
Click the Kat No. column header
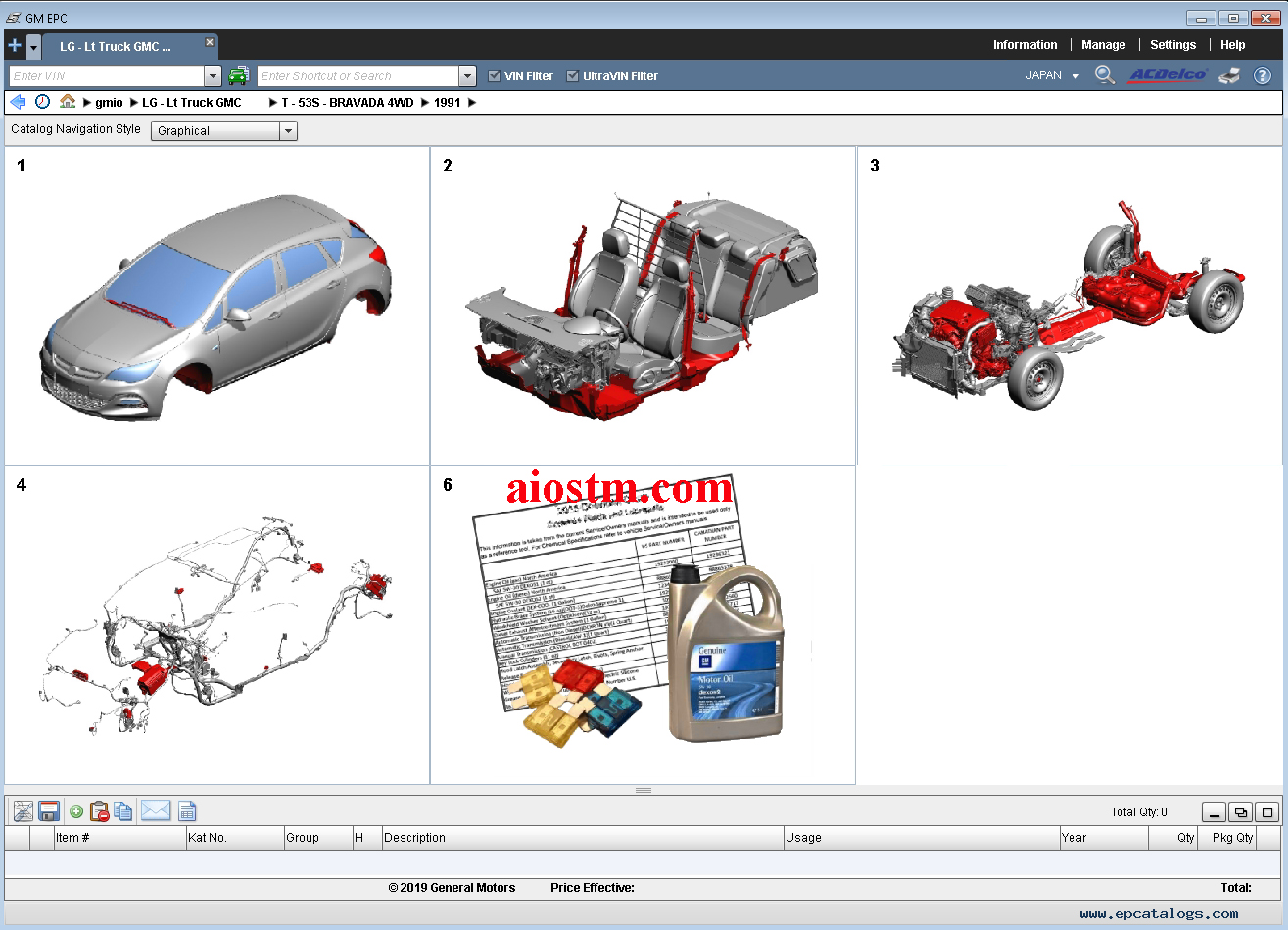pyautogui.click(x=234, y=838)
